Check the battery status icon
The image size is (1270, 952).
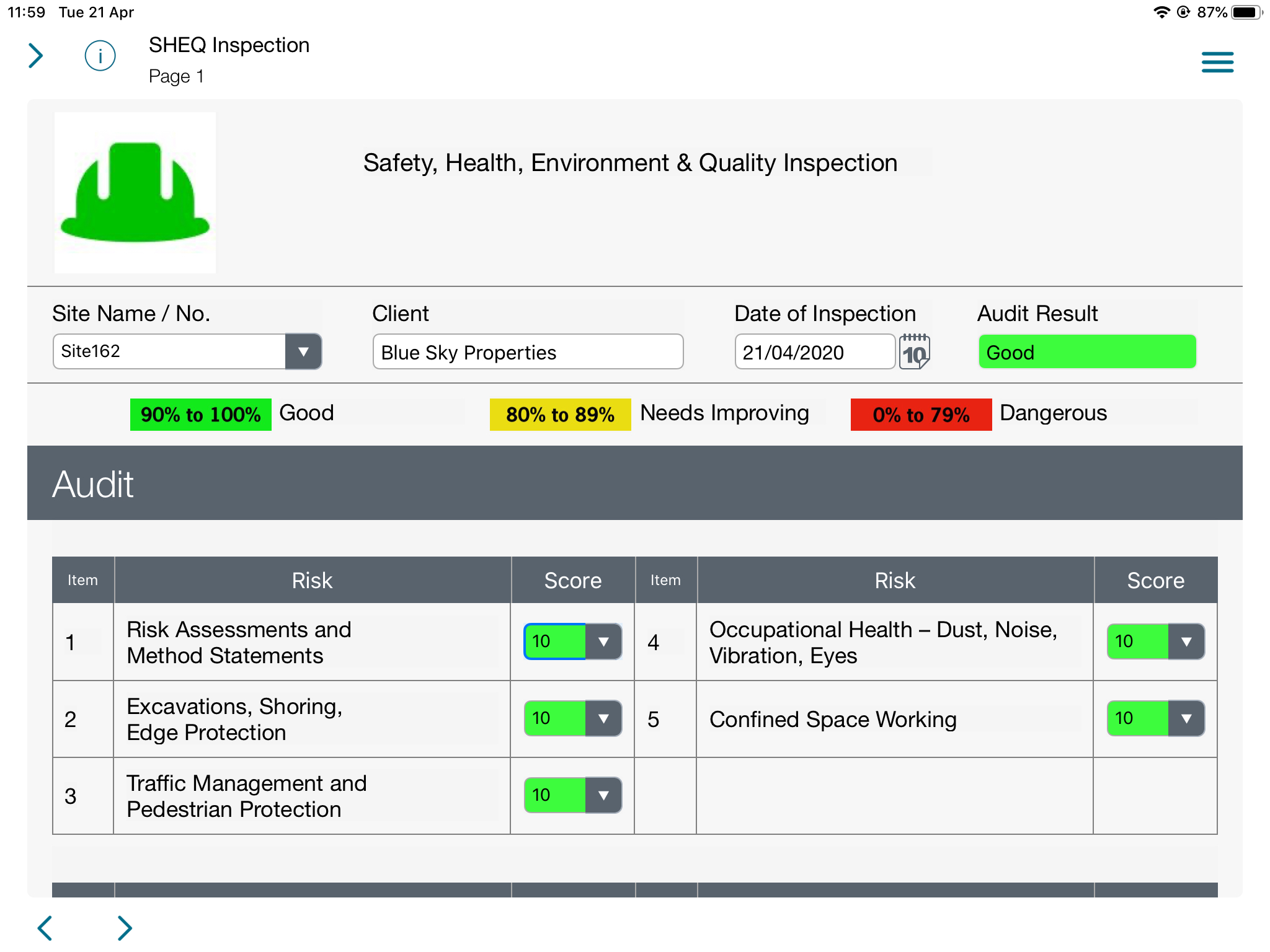click(1246, 12)
